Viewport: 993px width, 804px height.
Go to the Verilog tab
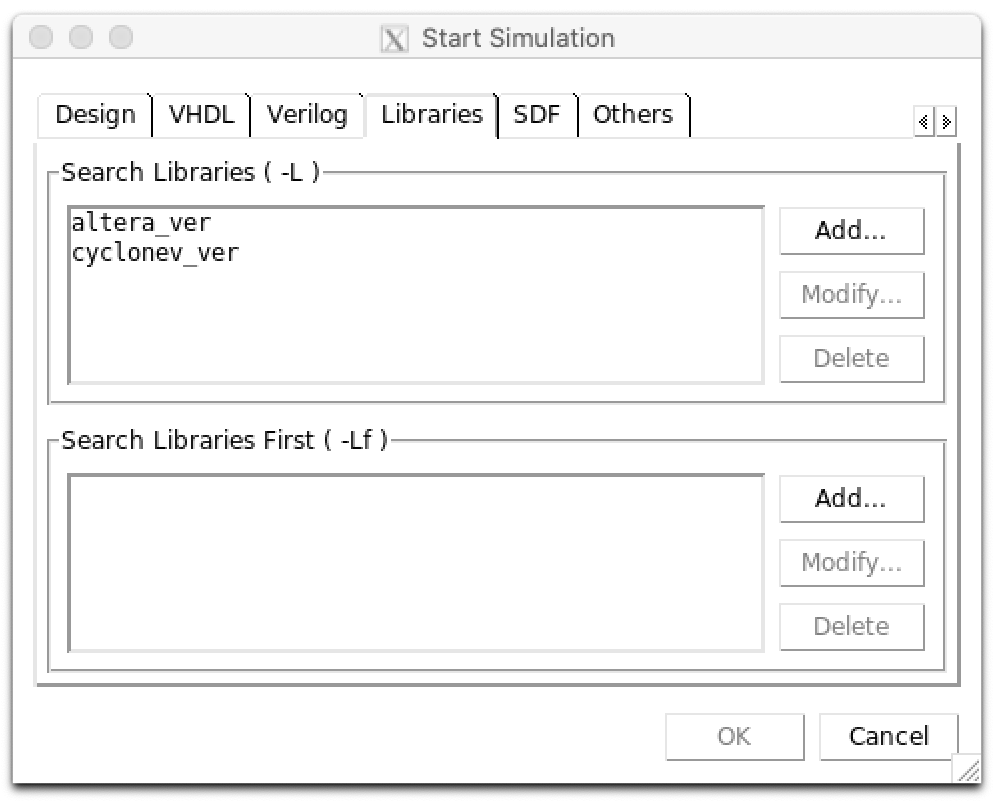(x=307, y=115)
